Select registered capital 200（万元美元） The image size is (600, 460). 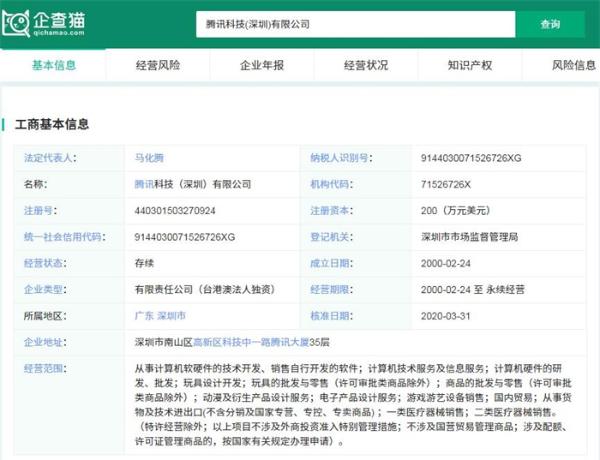455,210
